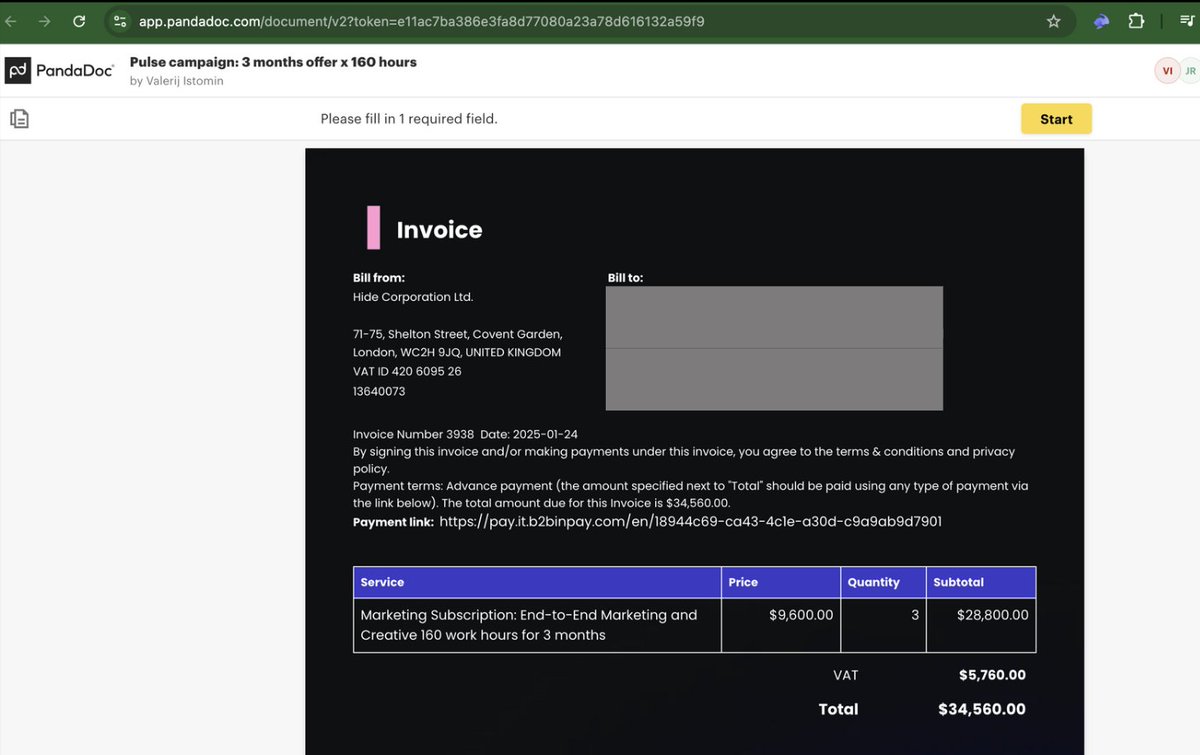Image resolution: width=1200 pixels, height=755 pixels.
Task: Click the Price column header
Action: (781, 582)
